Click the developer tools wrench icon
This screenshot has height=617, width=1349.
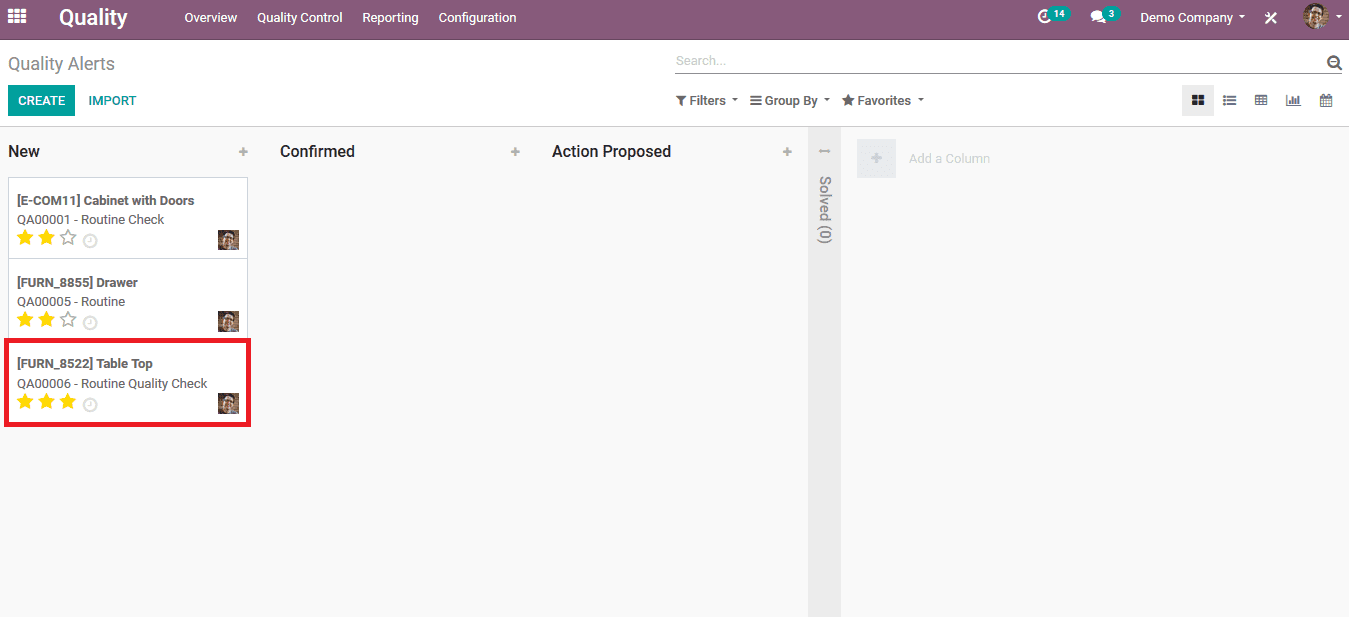tap(1271, 18)
